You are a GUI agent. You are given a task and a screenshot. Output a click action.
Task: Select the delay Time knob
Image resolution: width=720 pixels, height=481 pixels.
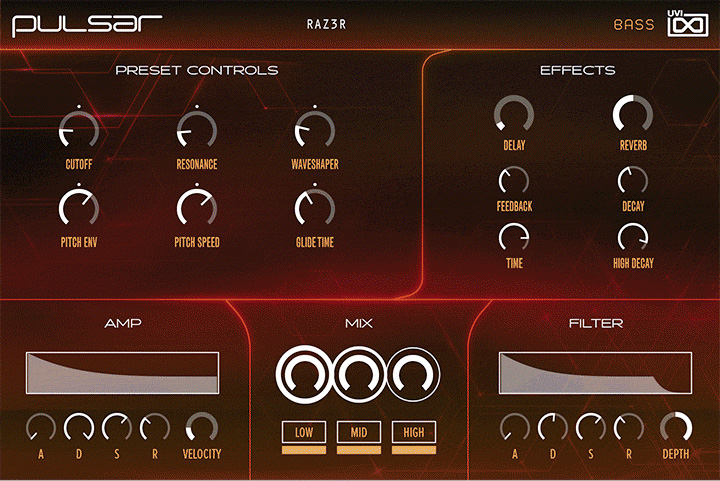coord(514,238)
